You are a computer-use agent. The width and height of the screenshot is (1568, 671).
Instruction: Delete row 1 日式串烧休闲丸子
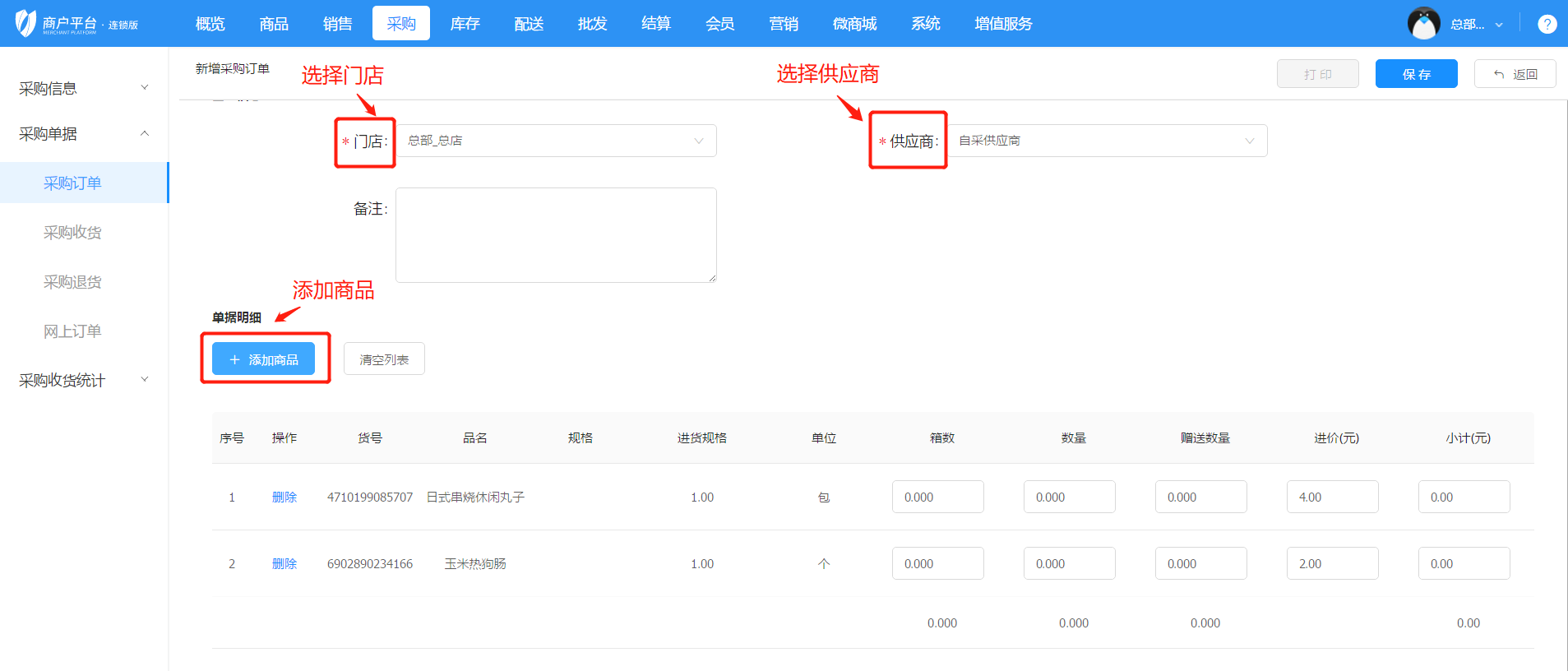pos(284,497)
